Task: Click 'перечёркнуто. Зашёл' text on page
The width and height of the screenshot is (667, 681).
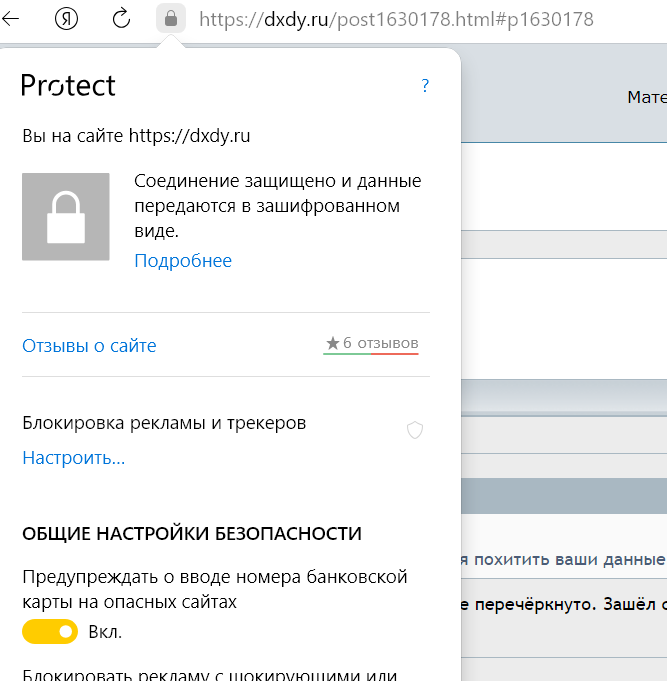Action: click(x=565, y=604)
